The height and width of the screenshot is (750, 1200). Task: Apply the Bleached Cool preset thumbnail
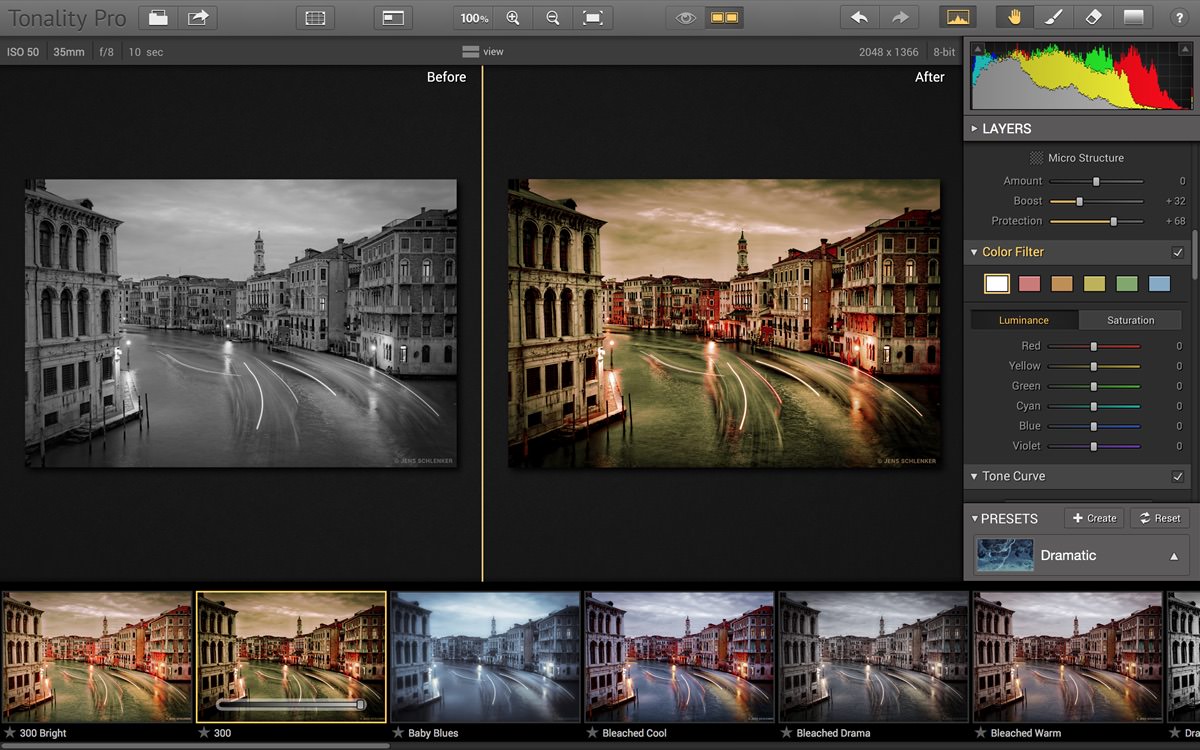click(679, 656)
